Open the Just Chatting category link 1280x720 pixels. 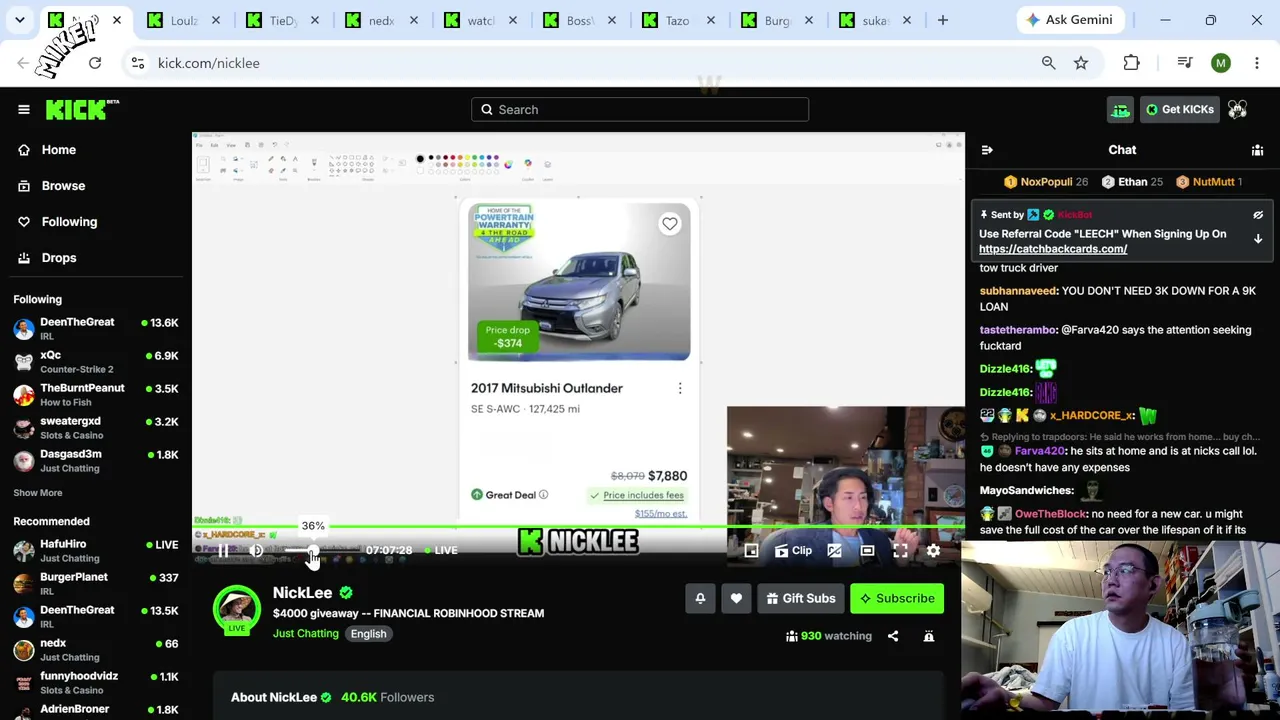(306, 634)
